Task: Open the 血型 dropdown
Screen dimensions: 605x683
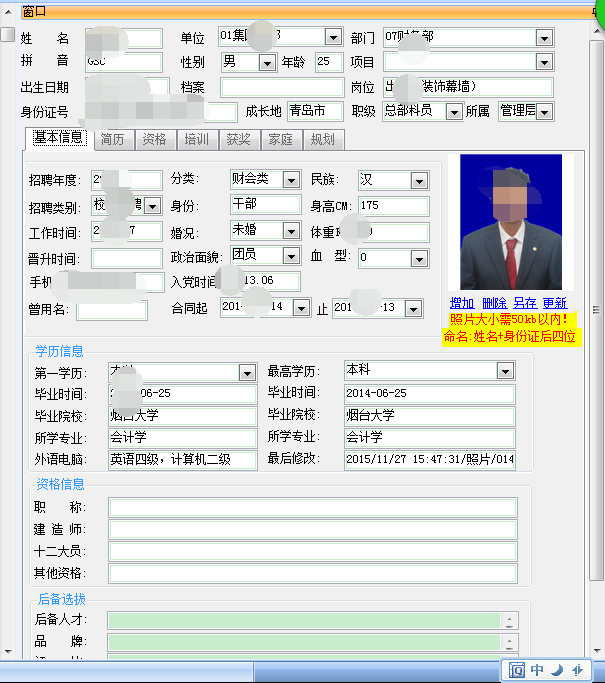Action: [419, 259]
